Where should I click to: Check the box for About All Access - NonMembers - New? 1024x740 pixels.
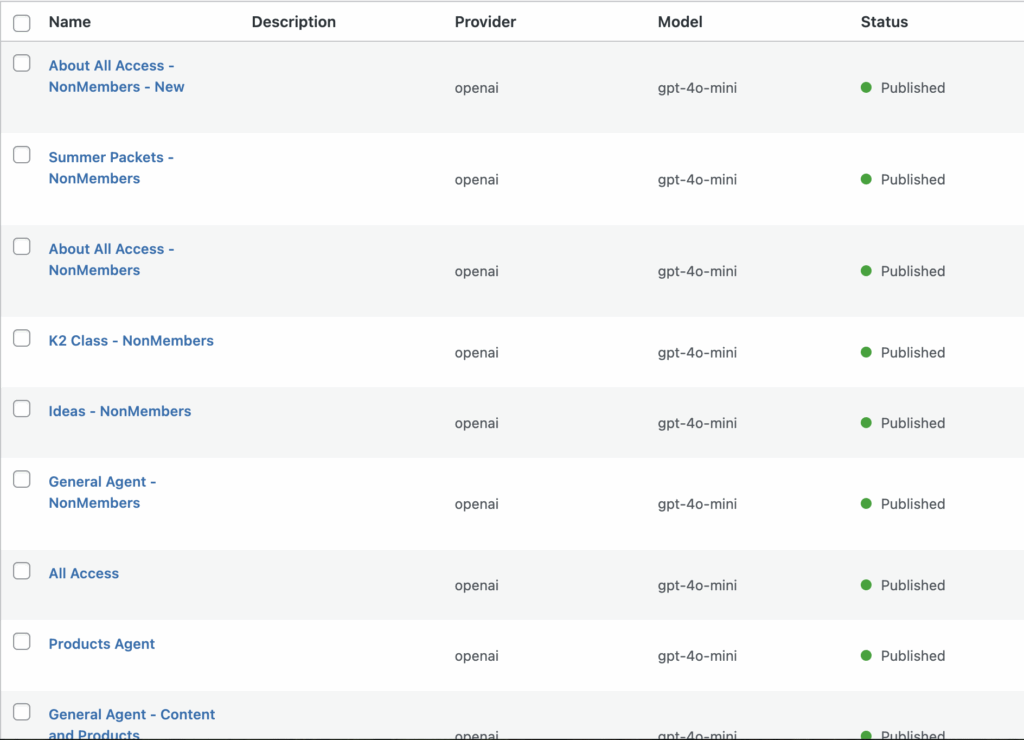point(22,63)
